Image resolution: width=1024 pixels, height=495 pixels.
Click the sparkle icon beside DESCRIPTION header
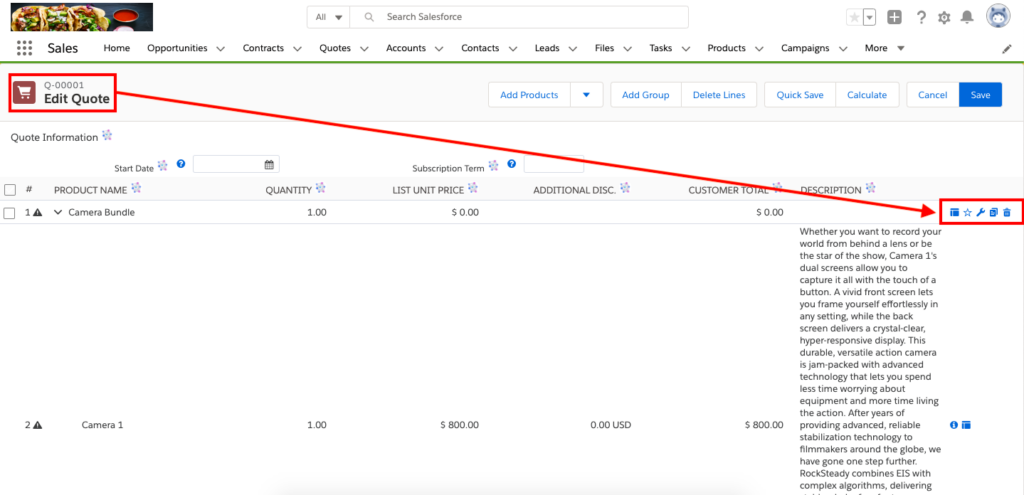[871, 188]
